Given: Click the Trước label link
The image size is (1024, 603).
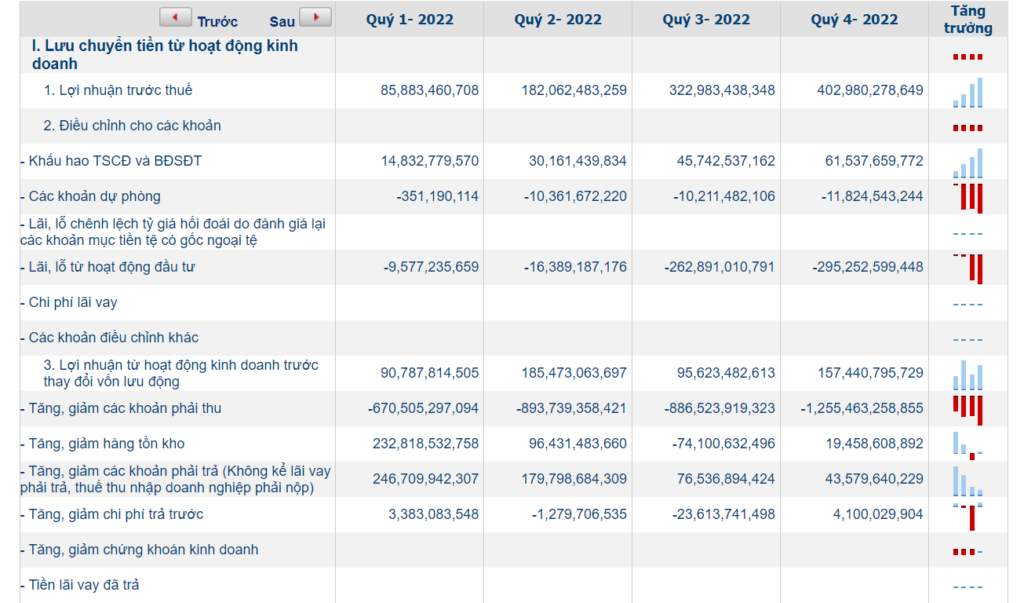Looking at the screenshot, I should [217, 22].
